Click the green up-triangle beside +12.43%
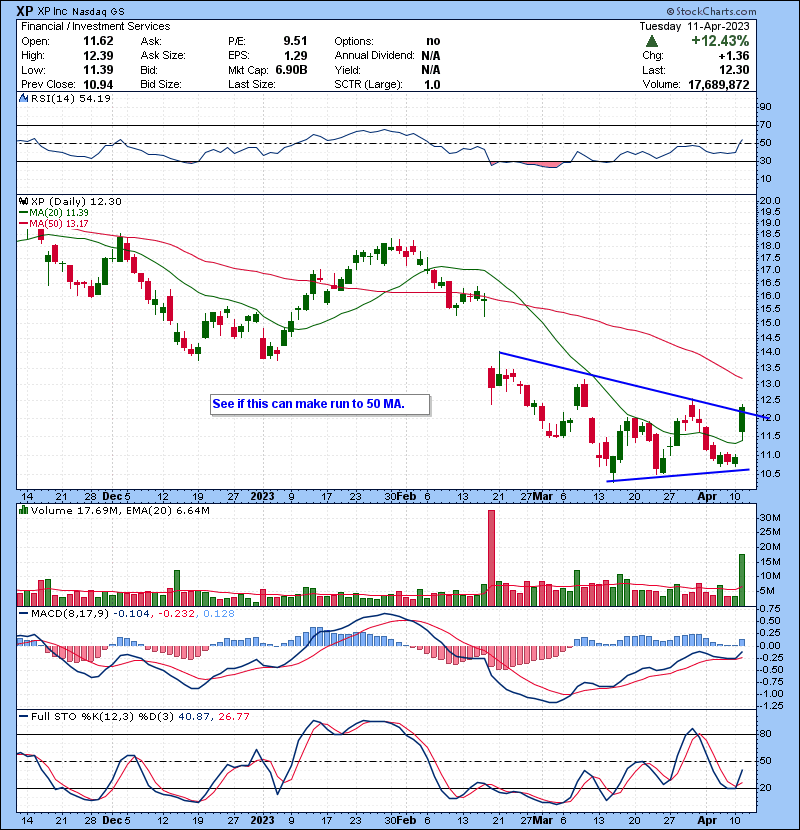800x830 pixels. coord(652,41)
